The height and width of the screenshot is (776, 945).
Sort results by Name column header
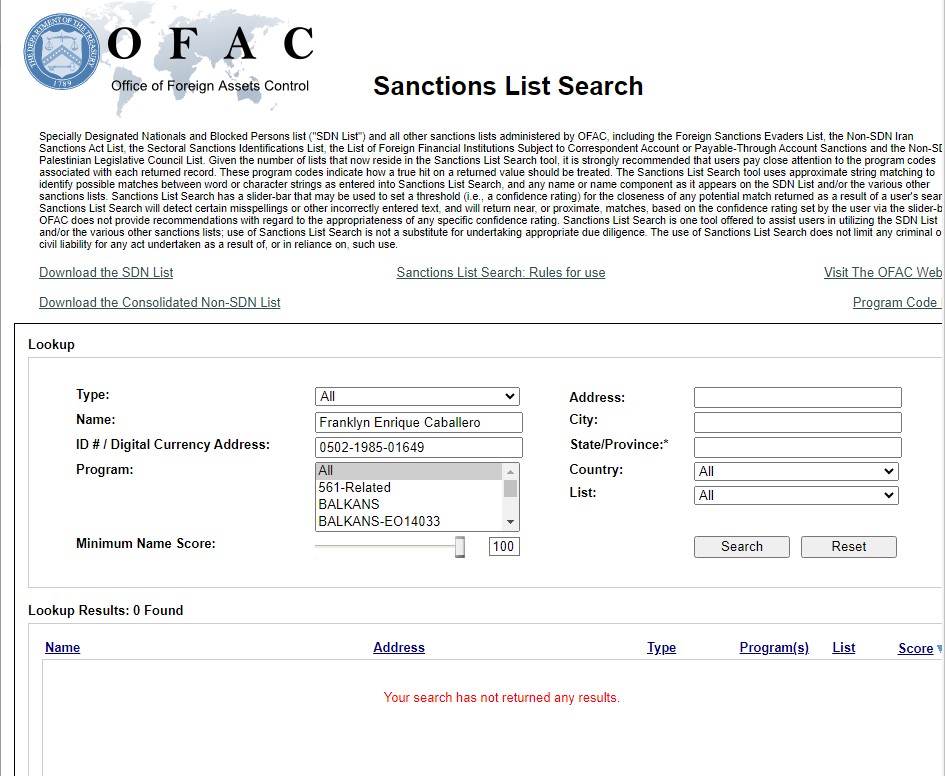point(62,647)
